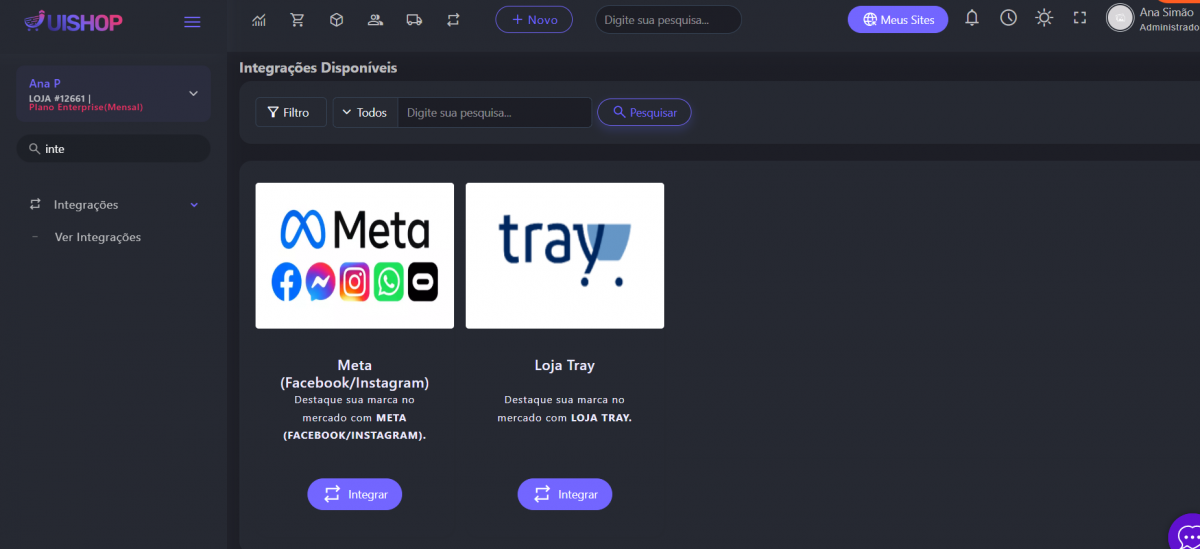The image size is (1200, 549).
Task: Click Integrar under Loja Tray
Action: [x=564, y=494]
